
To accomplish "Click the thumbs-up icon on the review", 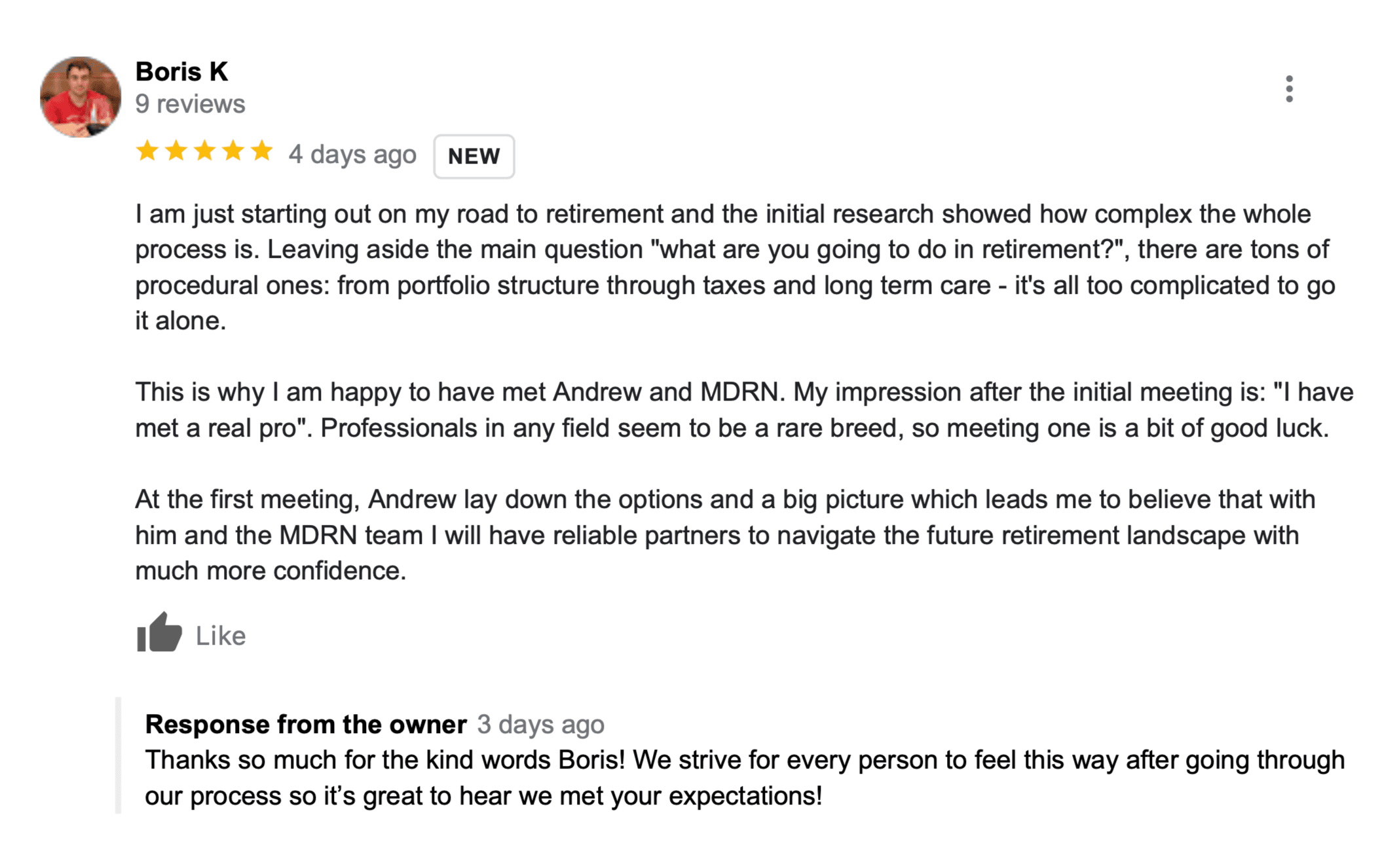I will pos(159,633).
